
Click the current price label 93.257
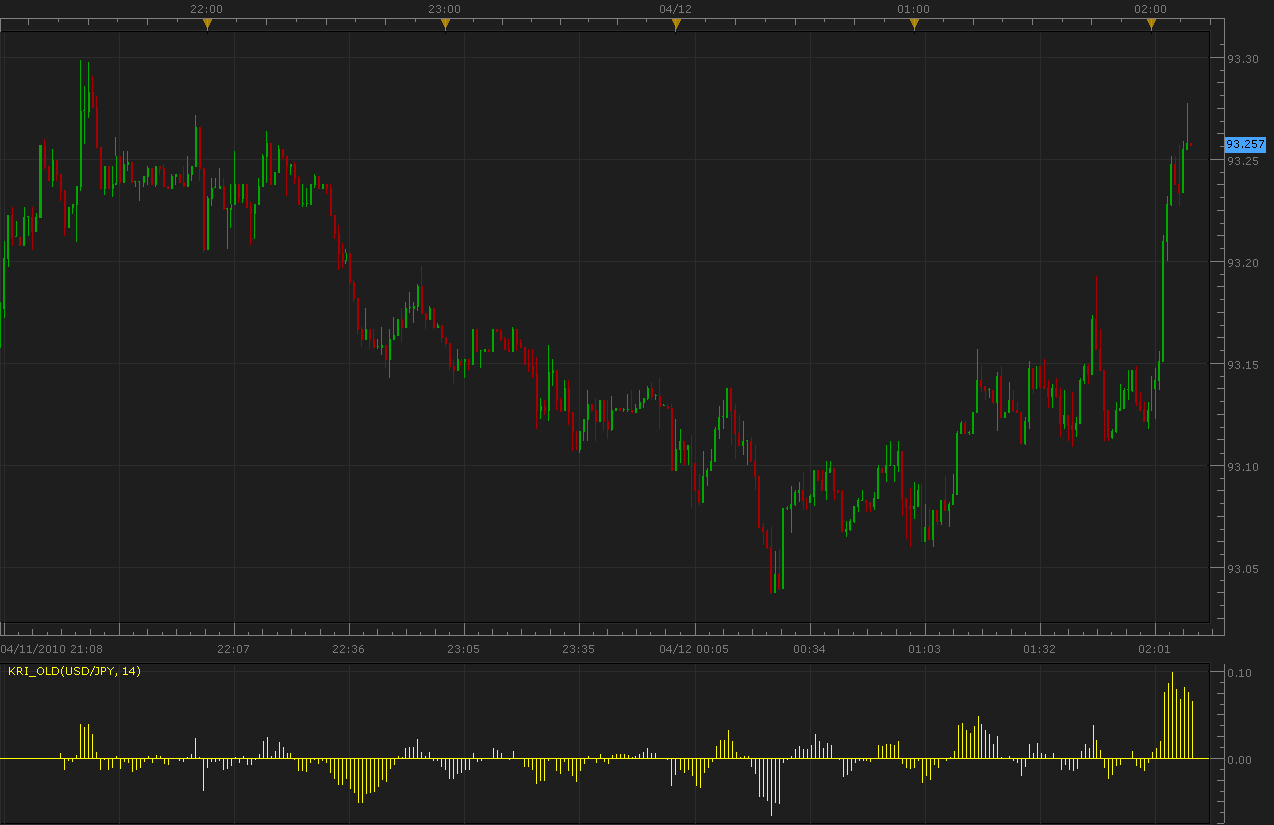coord(1246,145)
